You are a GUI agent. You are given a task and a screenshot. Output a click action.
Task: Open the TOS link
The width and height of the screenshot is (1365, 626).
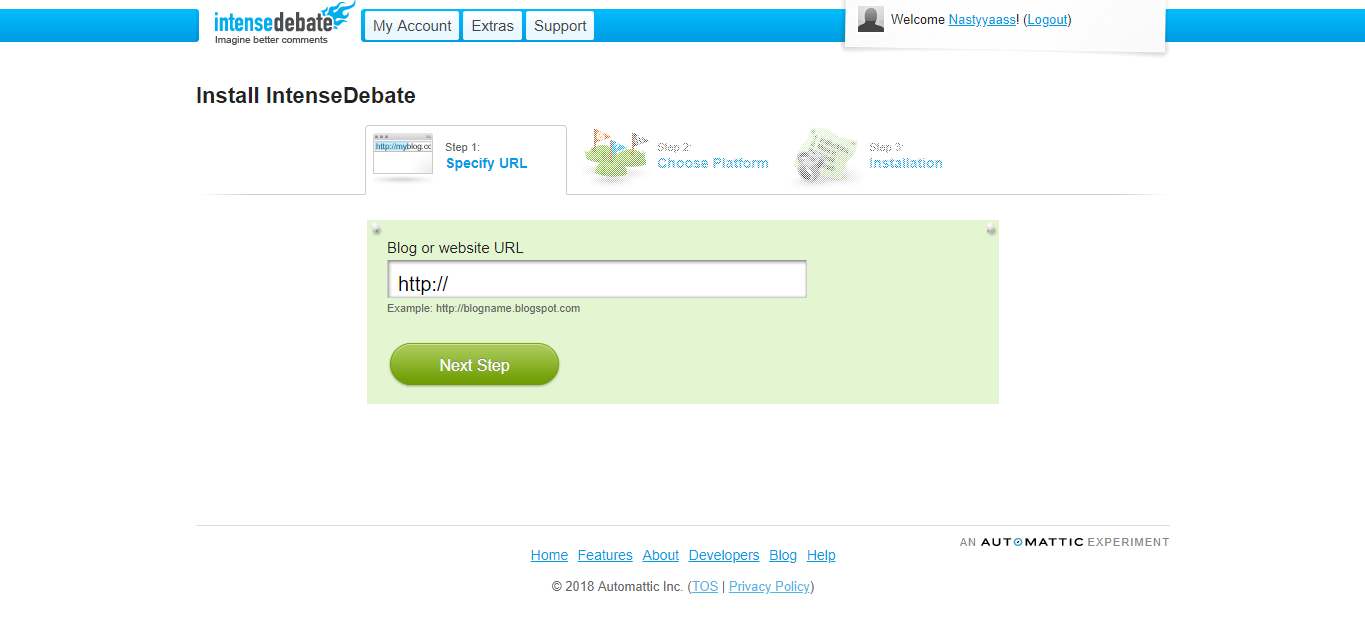point(705,587)
